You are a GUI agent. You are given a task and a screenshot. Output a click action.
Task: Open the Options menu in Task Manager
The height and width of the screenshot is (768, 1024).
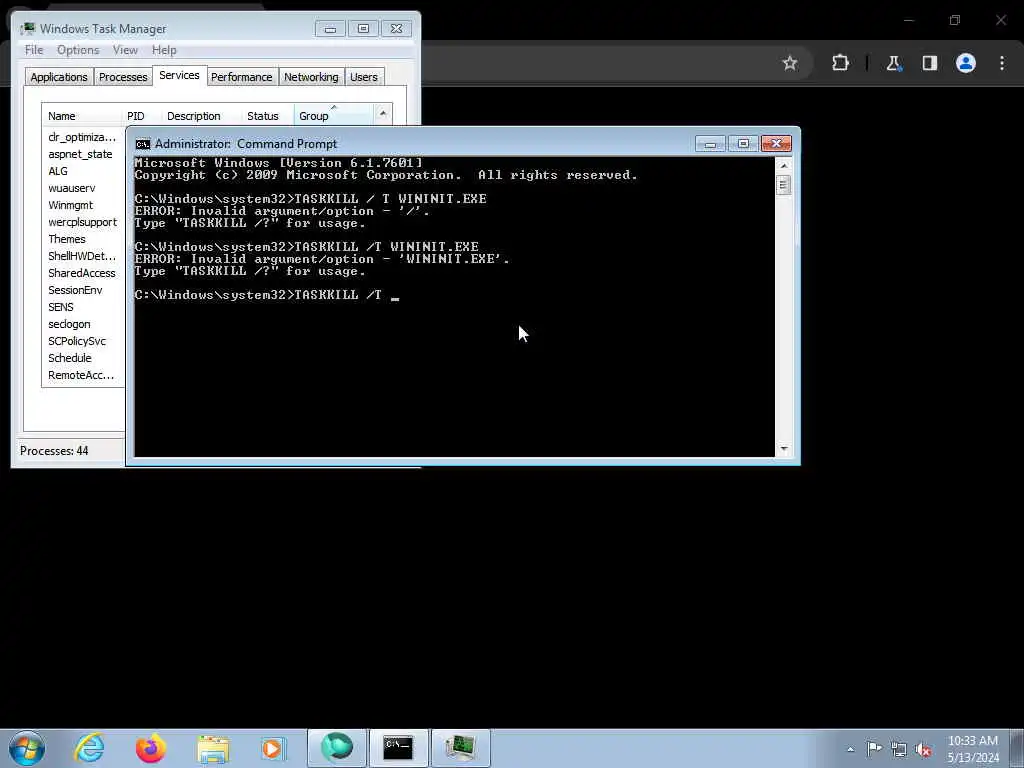pyautogui.click(x=78, y=50)
